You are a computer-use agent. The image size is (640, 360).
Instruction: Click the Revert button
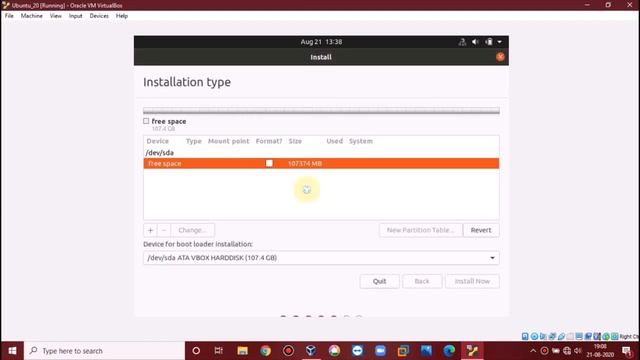481,230
